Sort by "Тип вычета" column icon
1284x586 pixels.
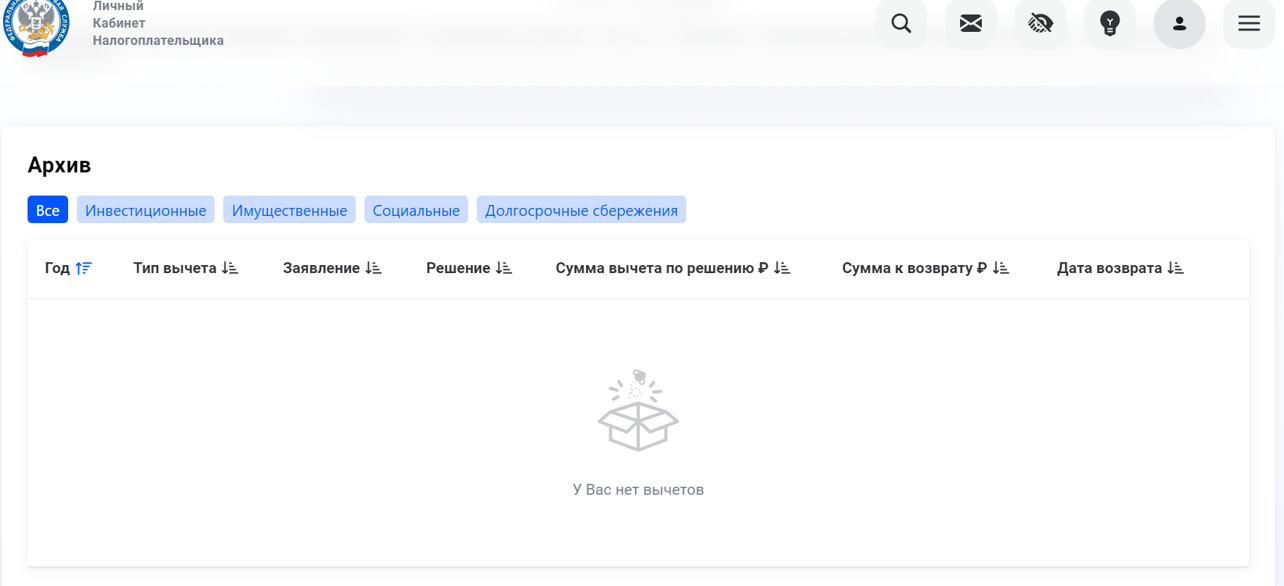tap(230, 268)
